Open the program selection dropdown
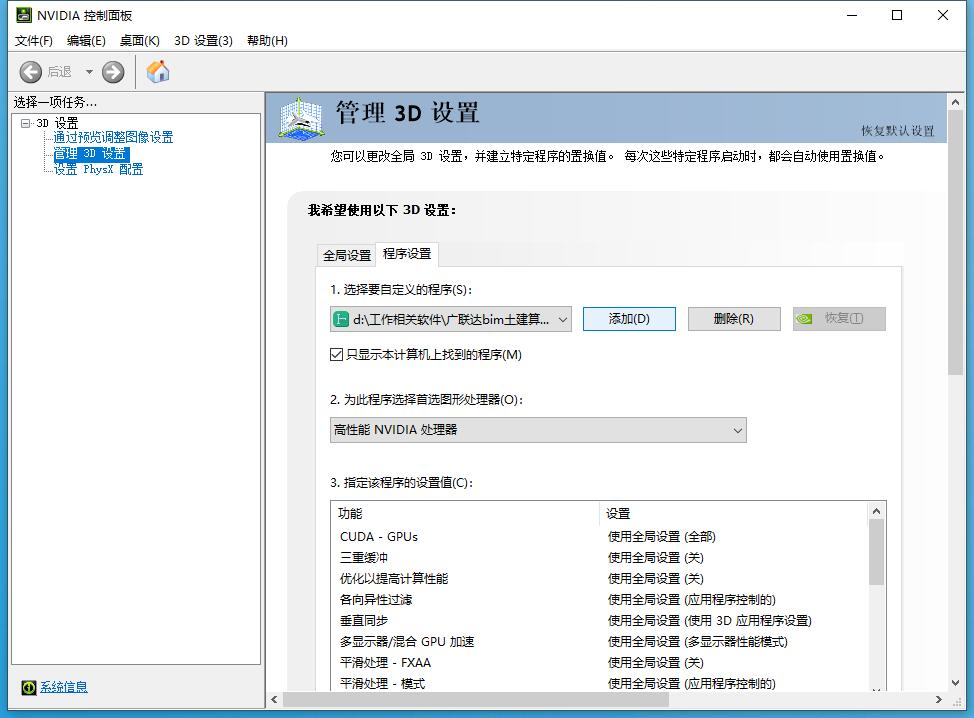Image resolution: width=974 pixels, height=718 pixels. pyautogui.click(x=450, y=319)
